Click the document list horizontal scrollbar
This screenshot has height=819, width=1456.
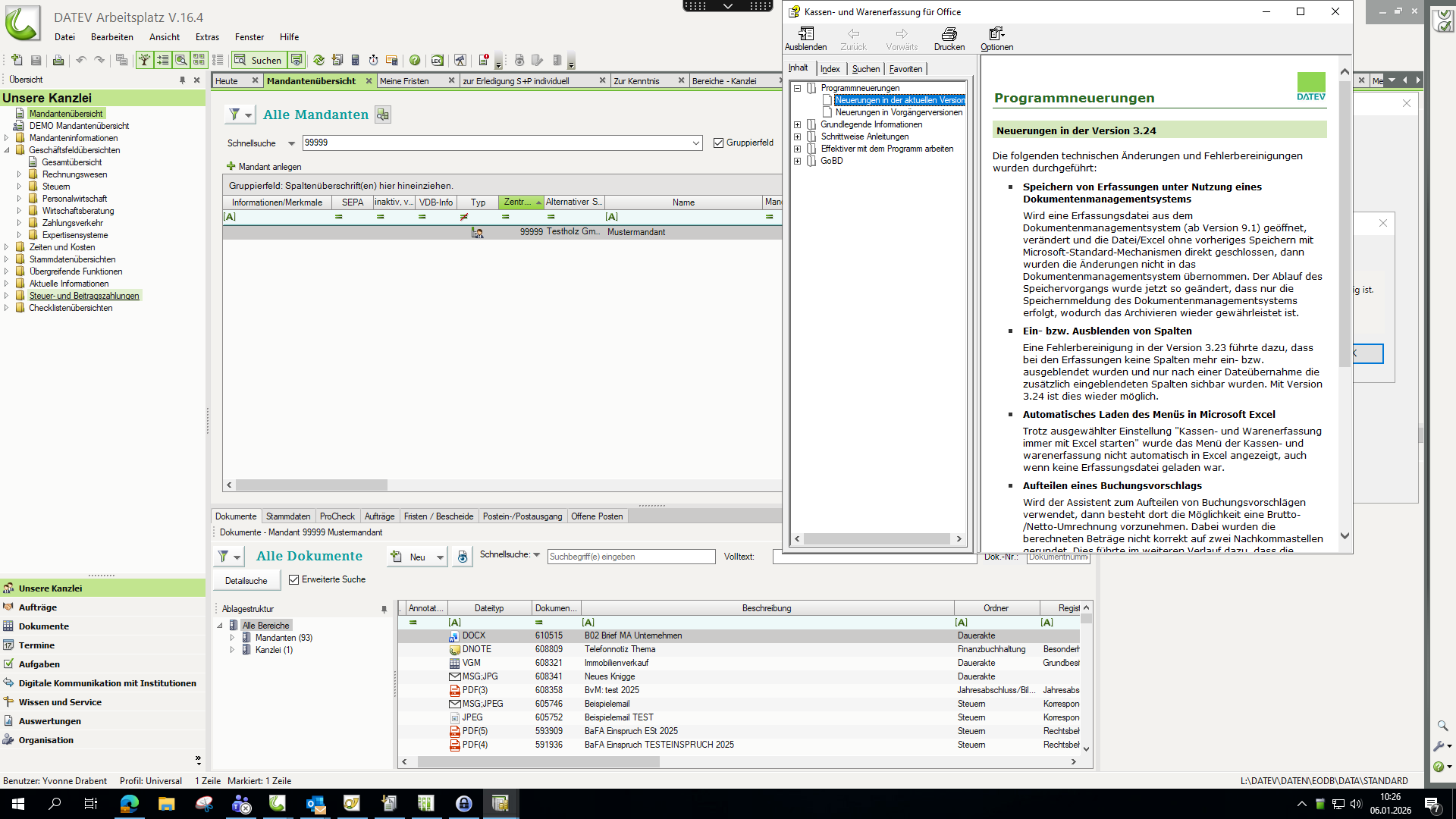538,761
